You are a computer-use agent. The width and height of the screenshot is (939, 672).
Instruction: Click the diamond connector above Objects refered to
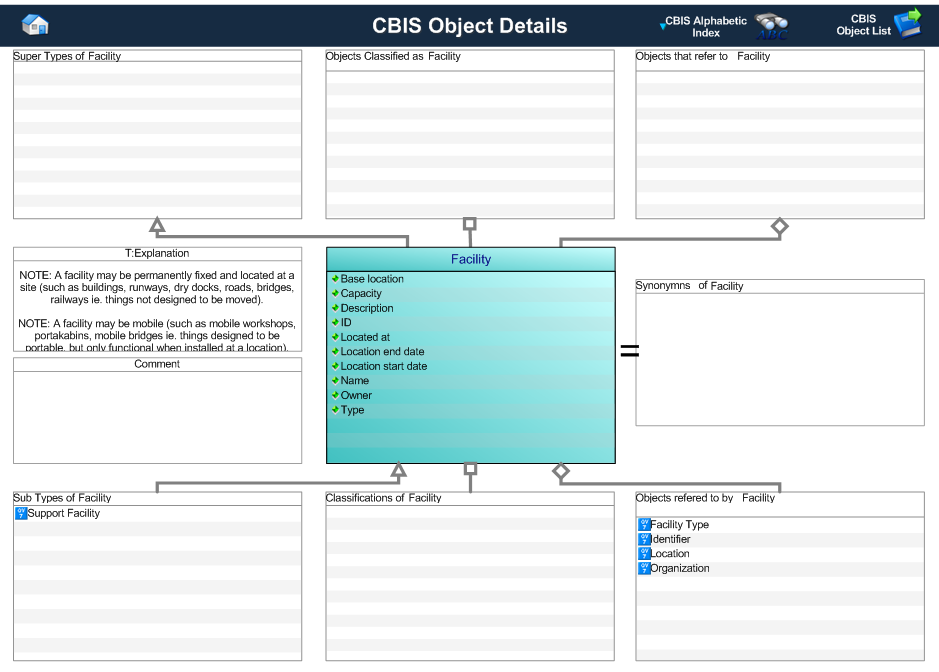click(561, 471)
